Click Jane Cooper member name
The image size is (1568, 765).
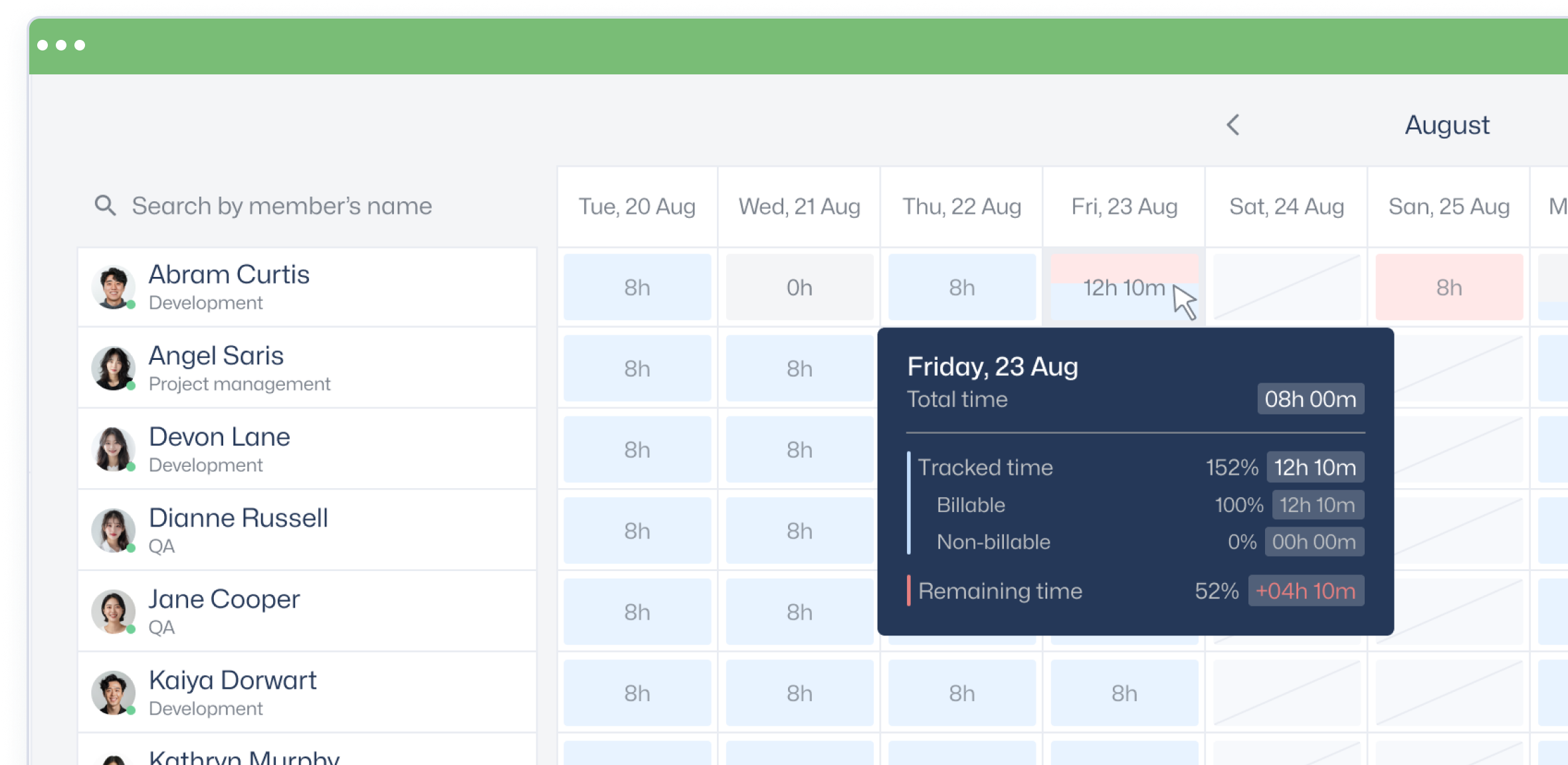pos(224,599)
